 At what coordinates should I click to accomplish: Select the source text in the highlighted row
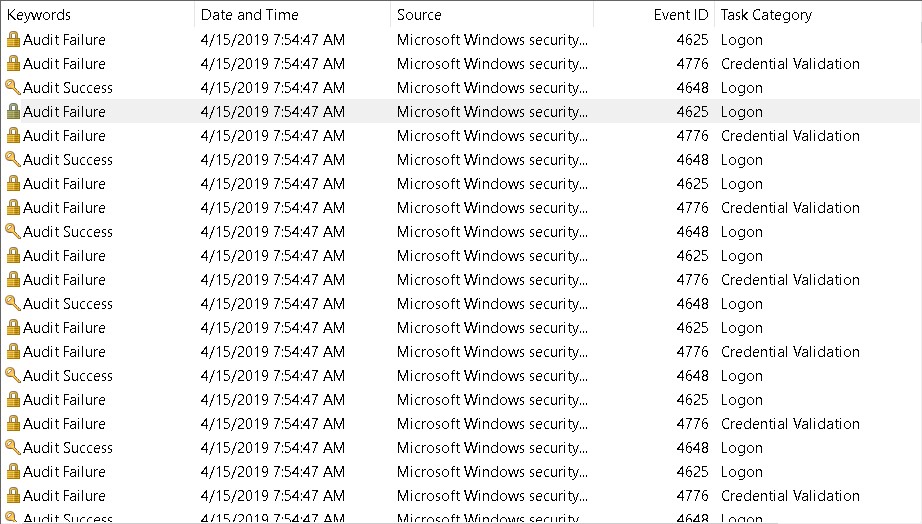click(x=492, y=112)
